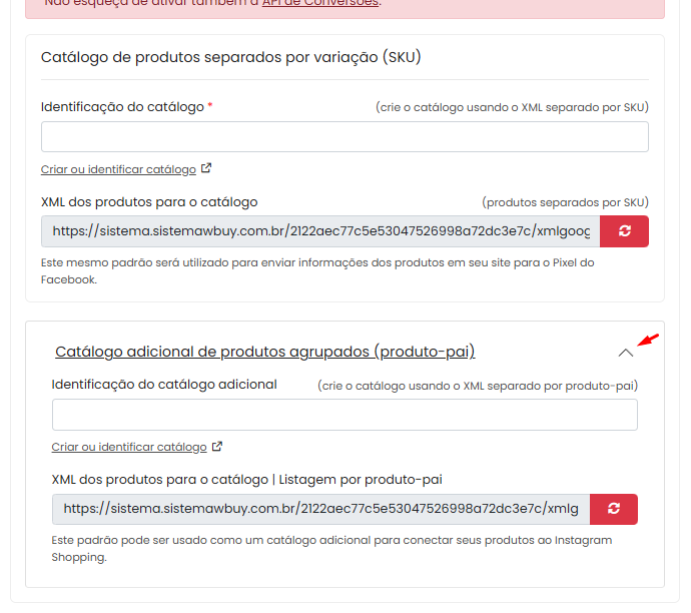Click the 'Catálogo de produtos separados por variação' heading
The height and width of the screenshot is (613, 691).
click(230, 57)
